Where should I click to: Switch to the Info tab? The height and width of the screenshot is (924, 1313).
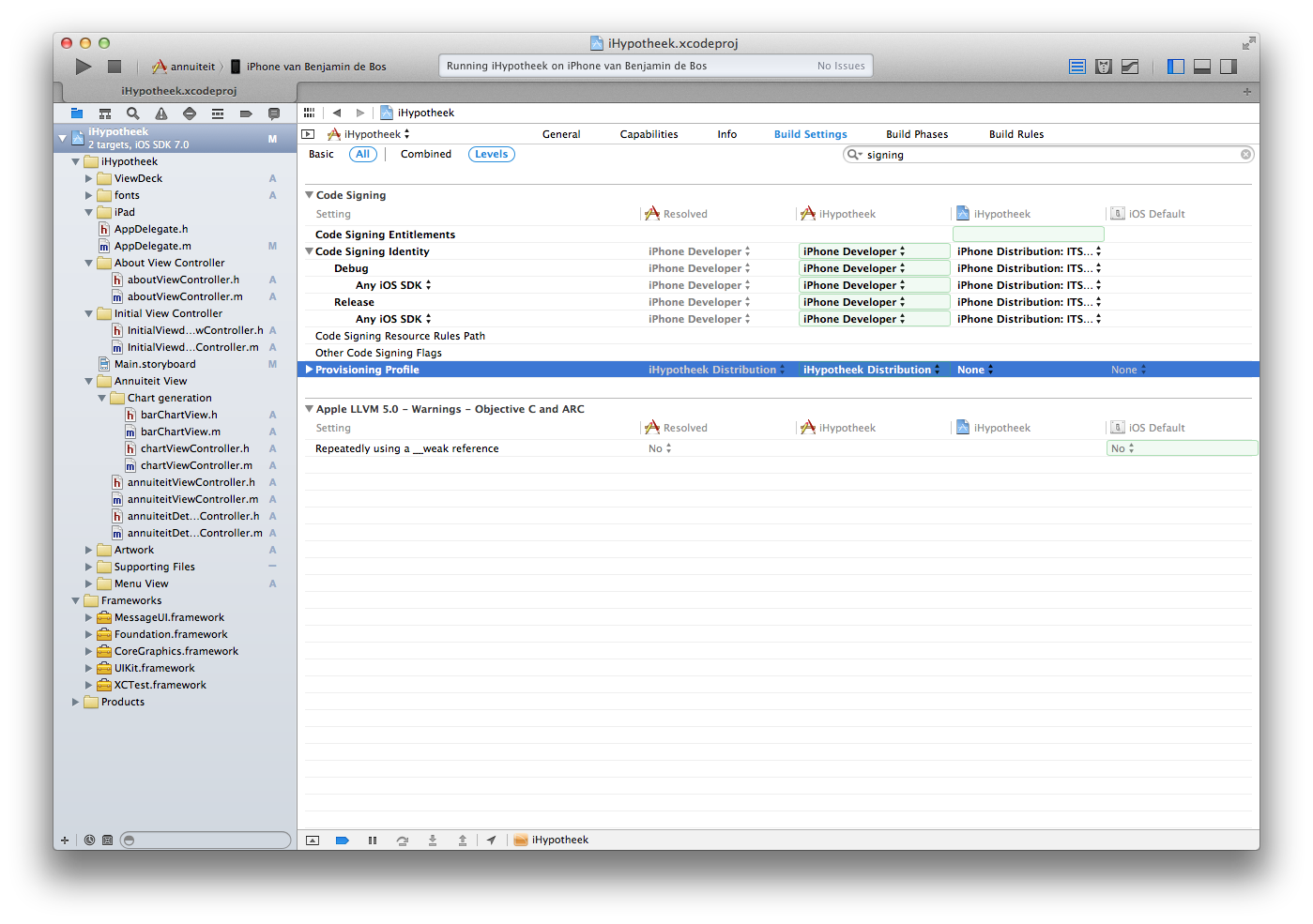tap(727, 134)
